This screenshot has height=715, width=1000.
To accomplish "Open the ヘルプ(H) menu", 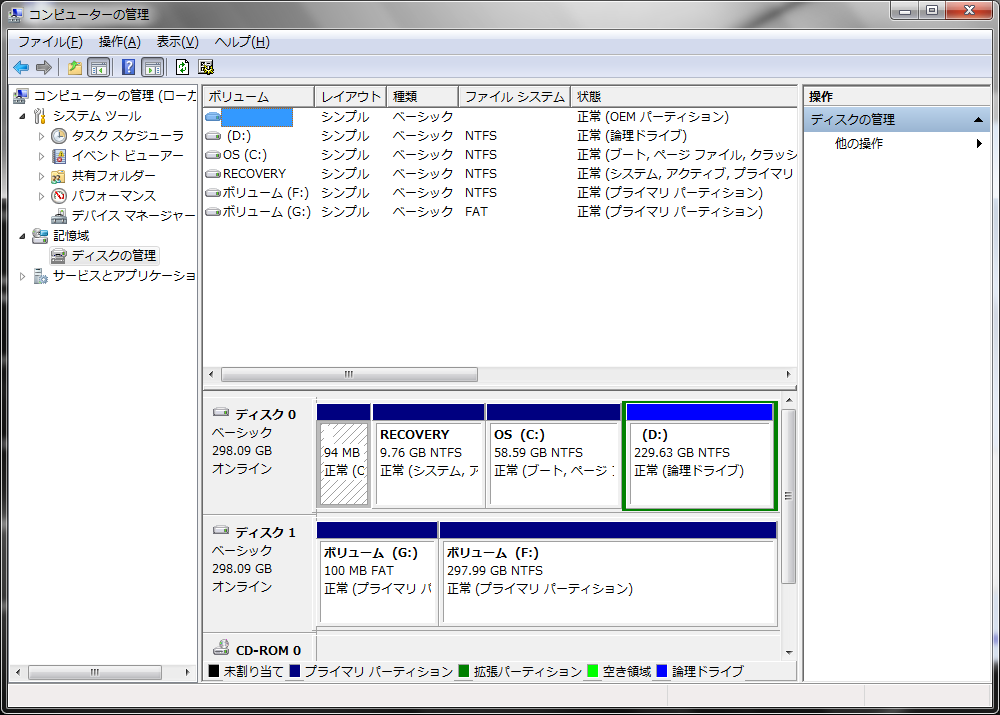I will coord(242,42).
